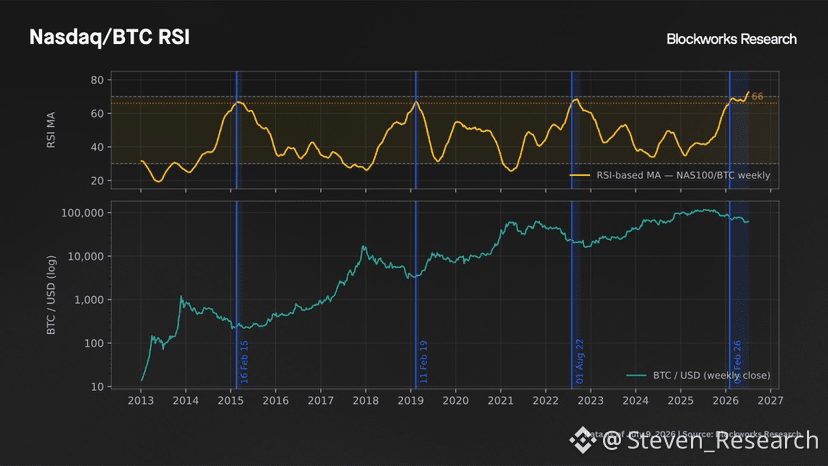Click the 2020 x-axis tick label
This screenshot has height=466, width=828.
click(x=456, y=400)
